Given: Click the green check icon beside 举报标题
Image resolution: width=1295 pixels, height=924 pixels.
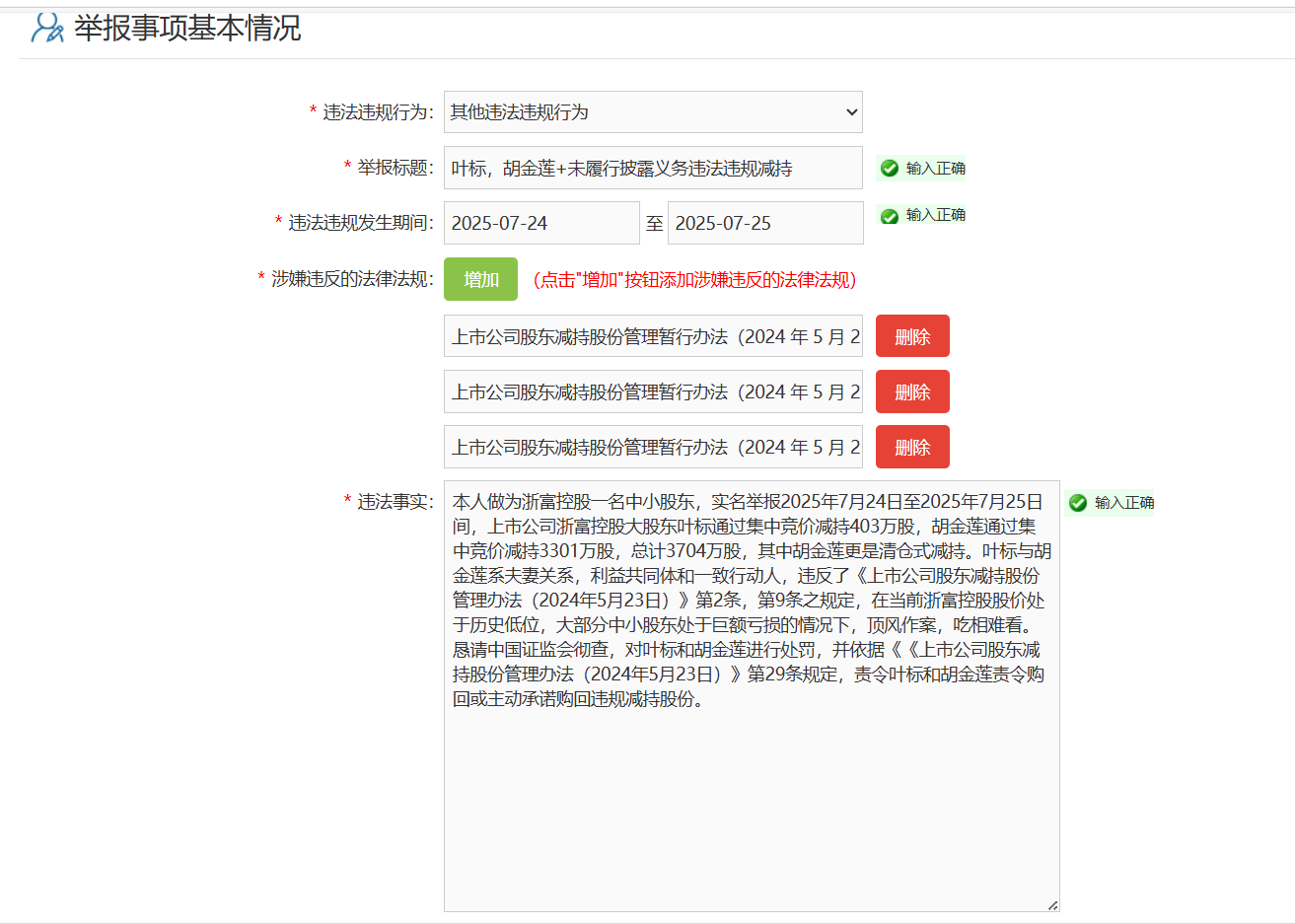Looking at the screenshot, I should [889, 169].
